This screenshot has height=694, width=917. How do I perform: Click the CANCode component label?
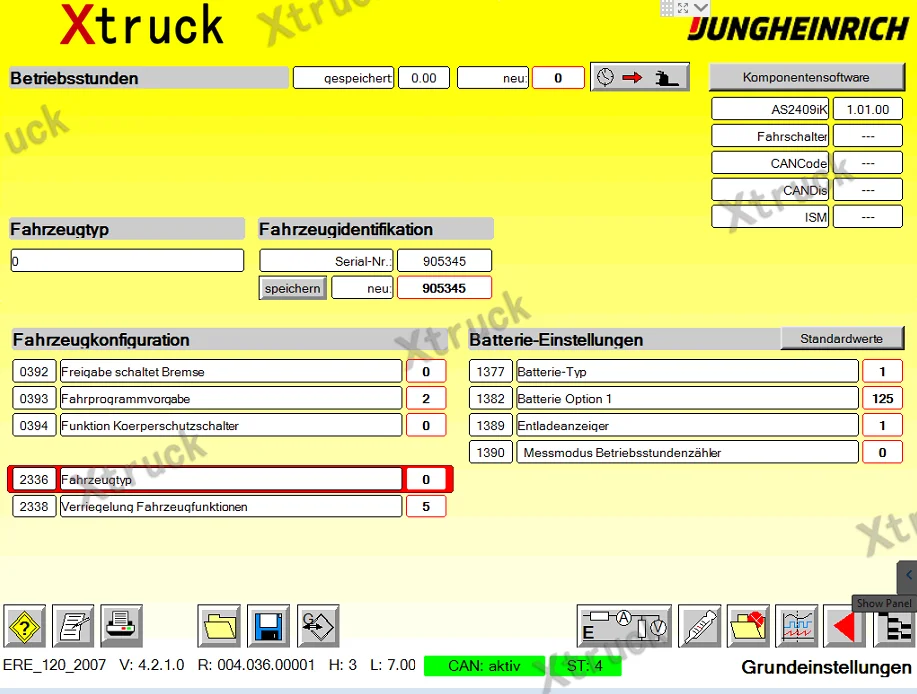[770, 163]
